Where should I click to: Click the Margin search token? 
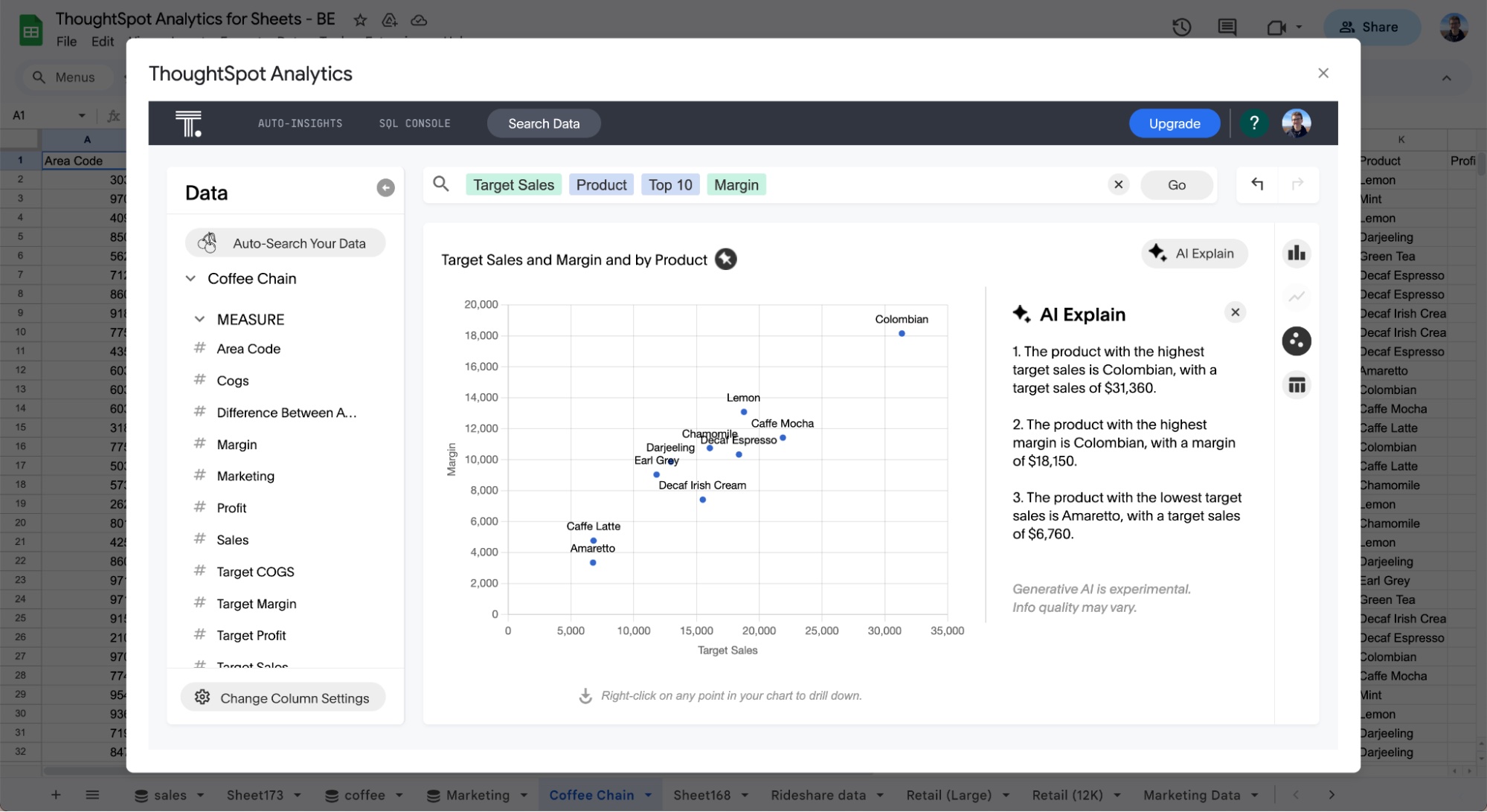pyautogui.click(x=736, y=184)
